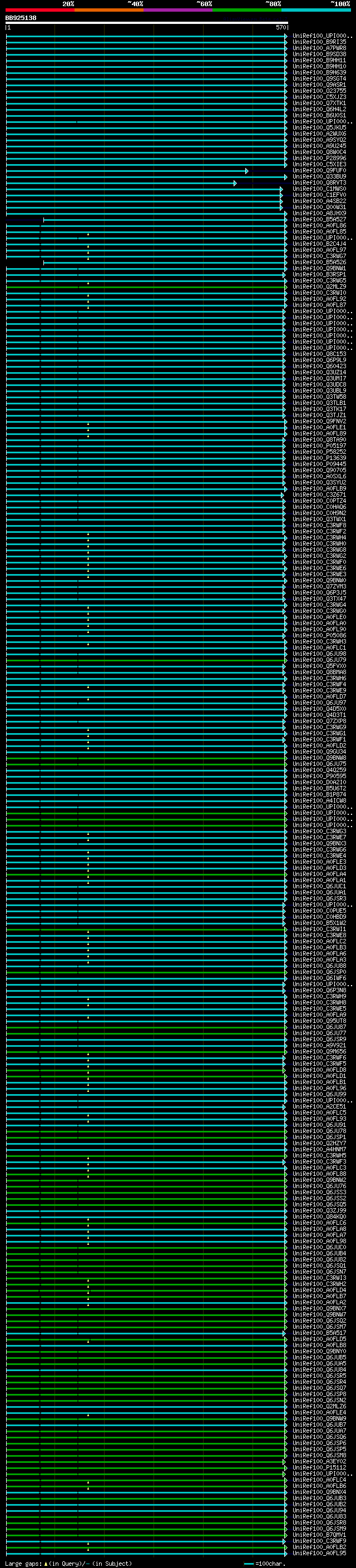The height and width of the screenshot is (1568, 356).
Task: Select hit UniRef100_A4SB22
Action: [319, 201]
